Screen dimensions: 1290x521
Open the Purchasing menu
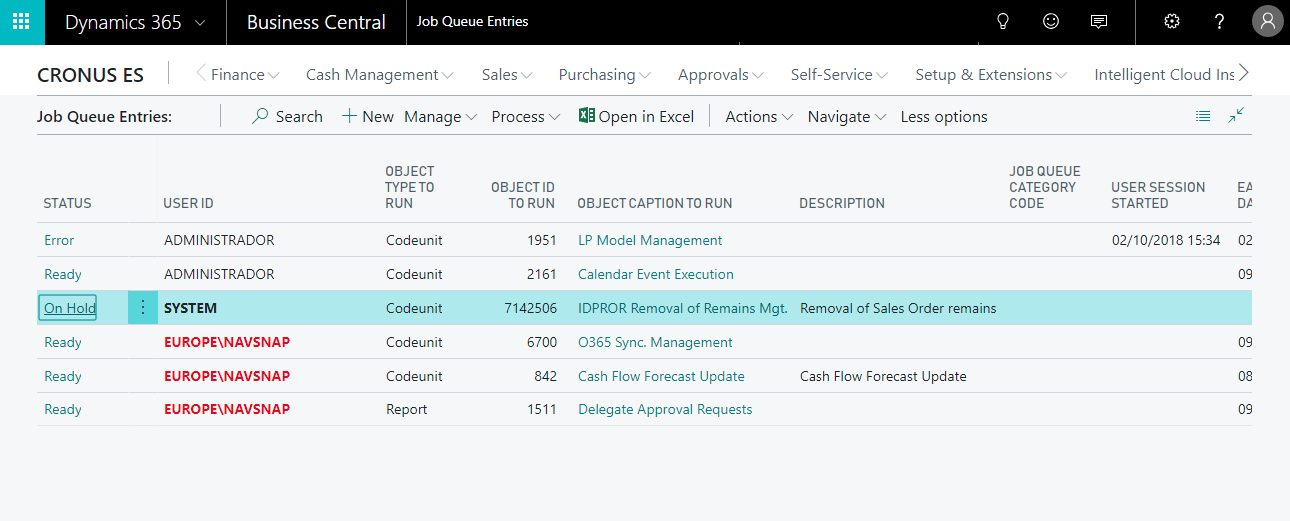(604, 75)
